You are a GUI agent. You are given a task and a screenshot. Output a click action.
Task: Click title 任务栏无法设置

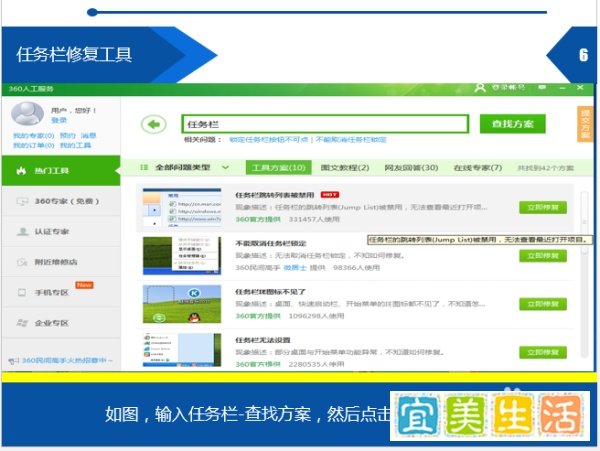click(x=262, y=340)
